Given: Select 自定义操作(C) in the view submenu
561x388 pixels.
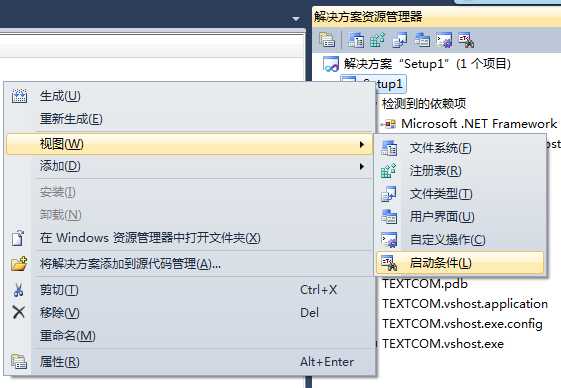Looking at the screenshot, I should point(460,239).
